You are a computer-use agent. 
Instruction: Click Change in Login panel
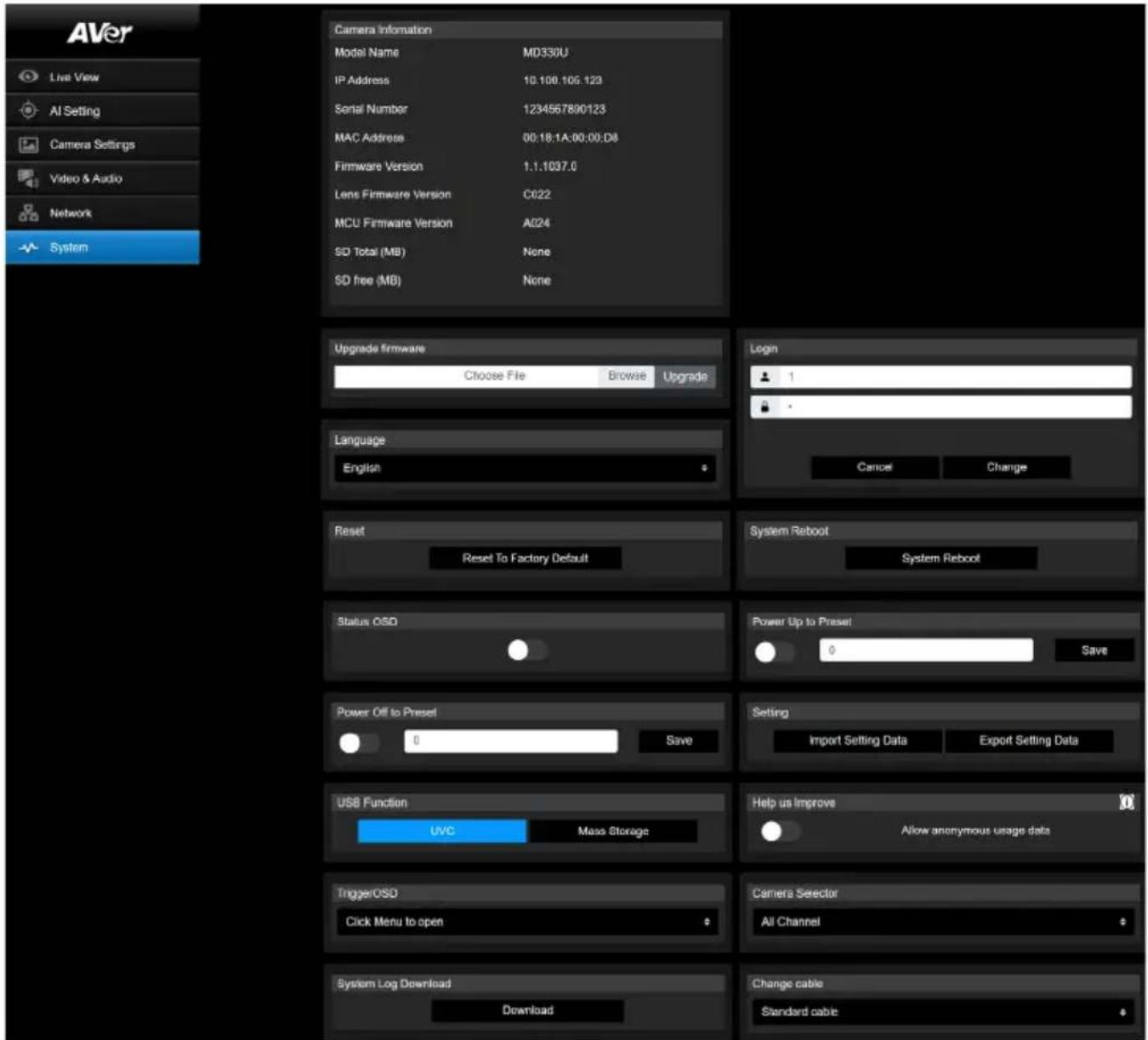click(1007, 467)
